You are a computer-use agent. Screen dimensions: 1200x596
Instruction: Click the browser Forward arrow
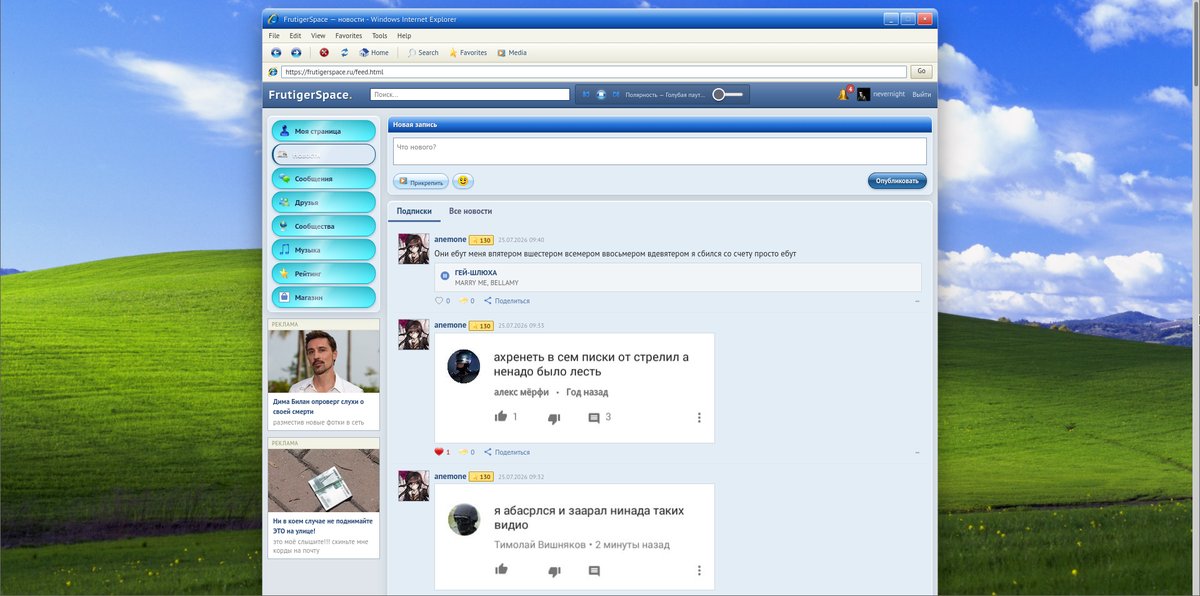click(x=296, y=52)
